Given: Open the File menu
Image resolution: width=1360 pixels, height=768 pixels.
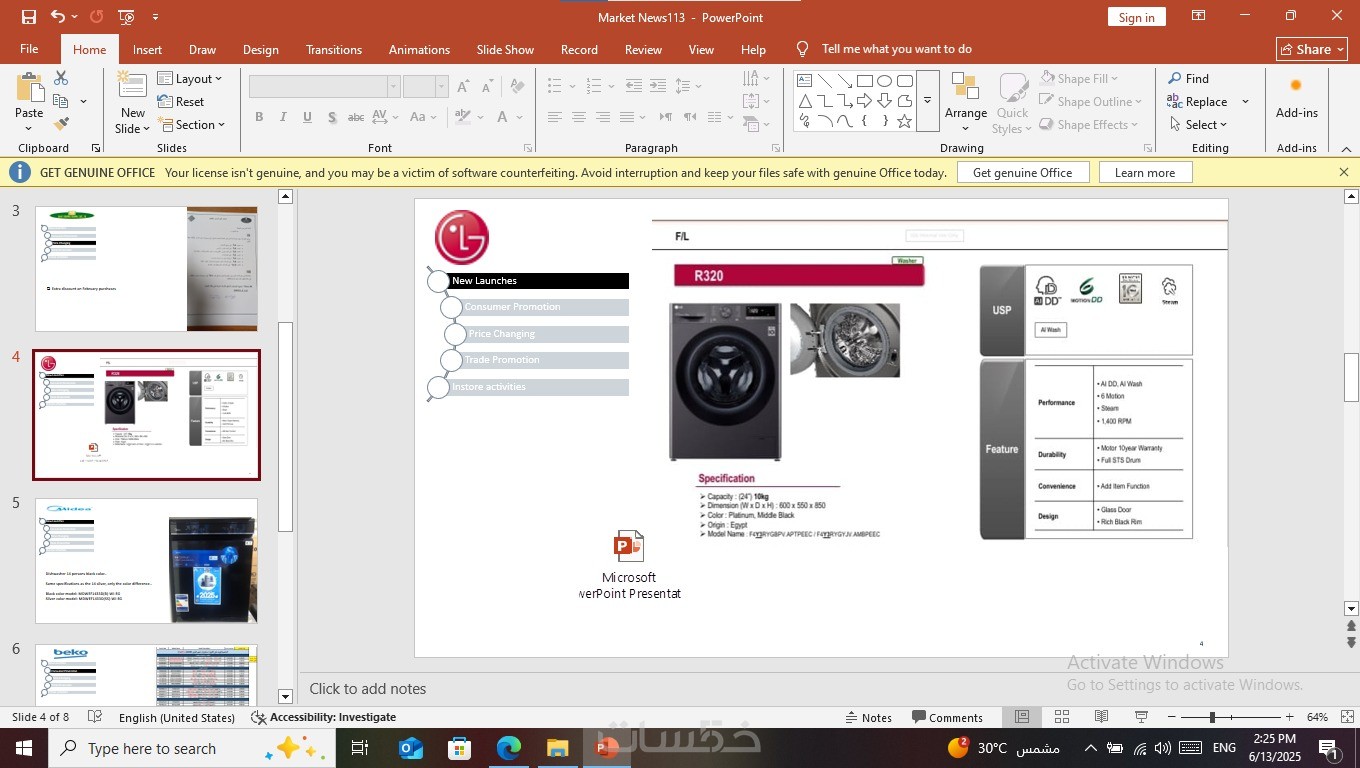Looking at the screenshot, I should [29, 49].
